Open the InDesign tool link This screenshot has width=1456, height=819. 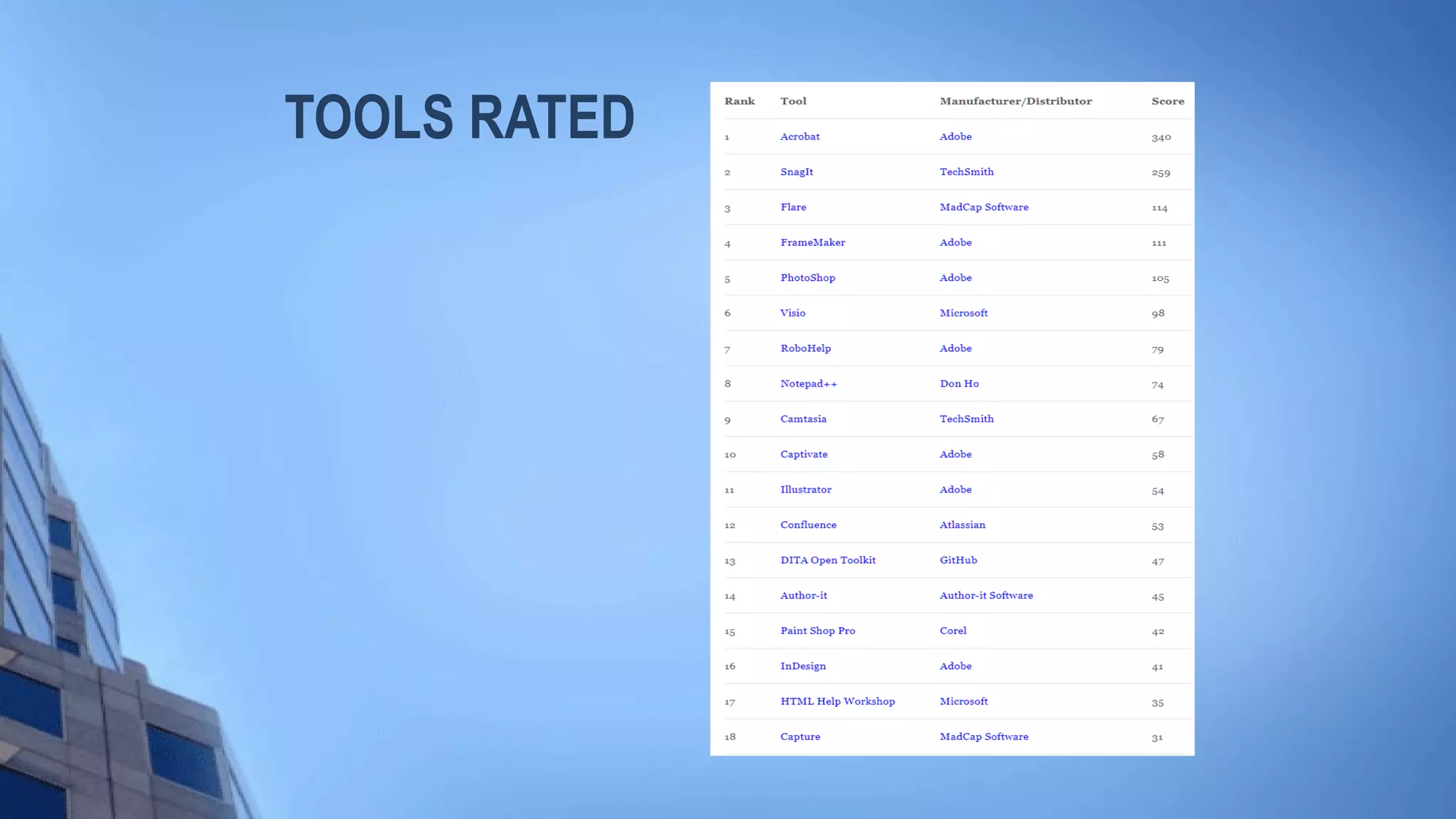point(803,666)
